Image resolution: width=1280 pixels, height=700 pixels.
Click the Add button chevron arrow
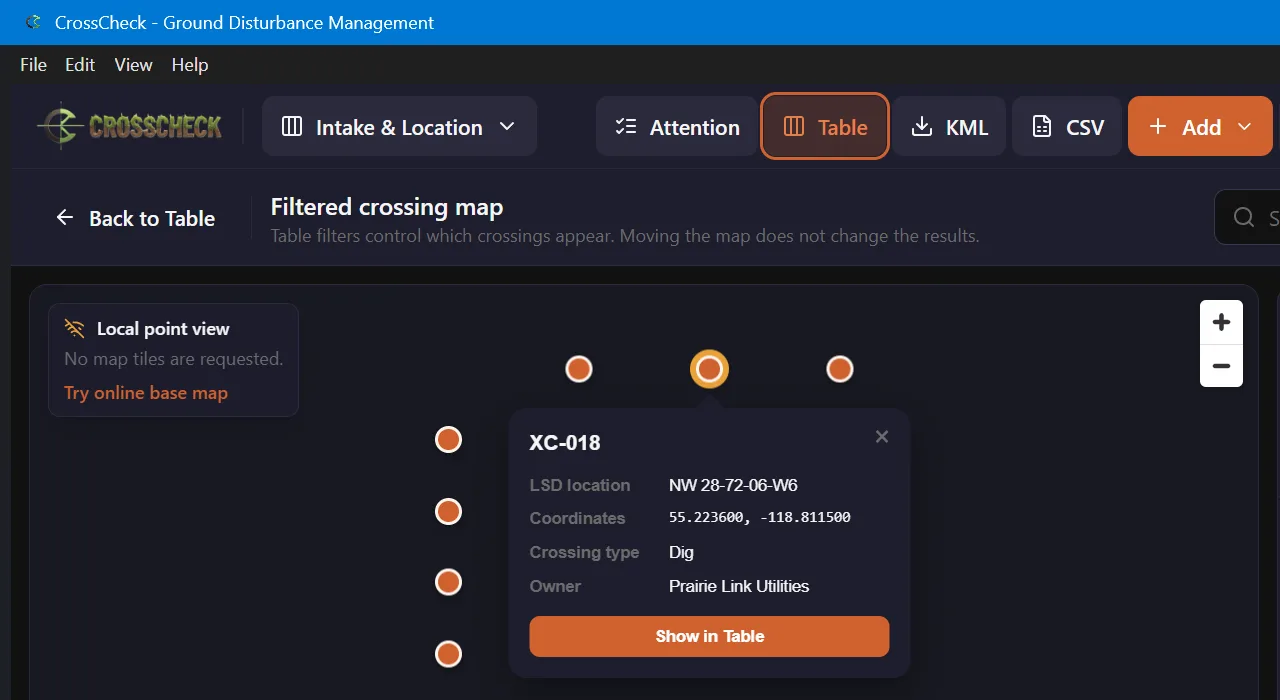tap(1245, 127)
